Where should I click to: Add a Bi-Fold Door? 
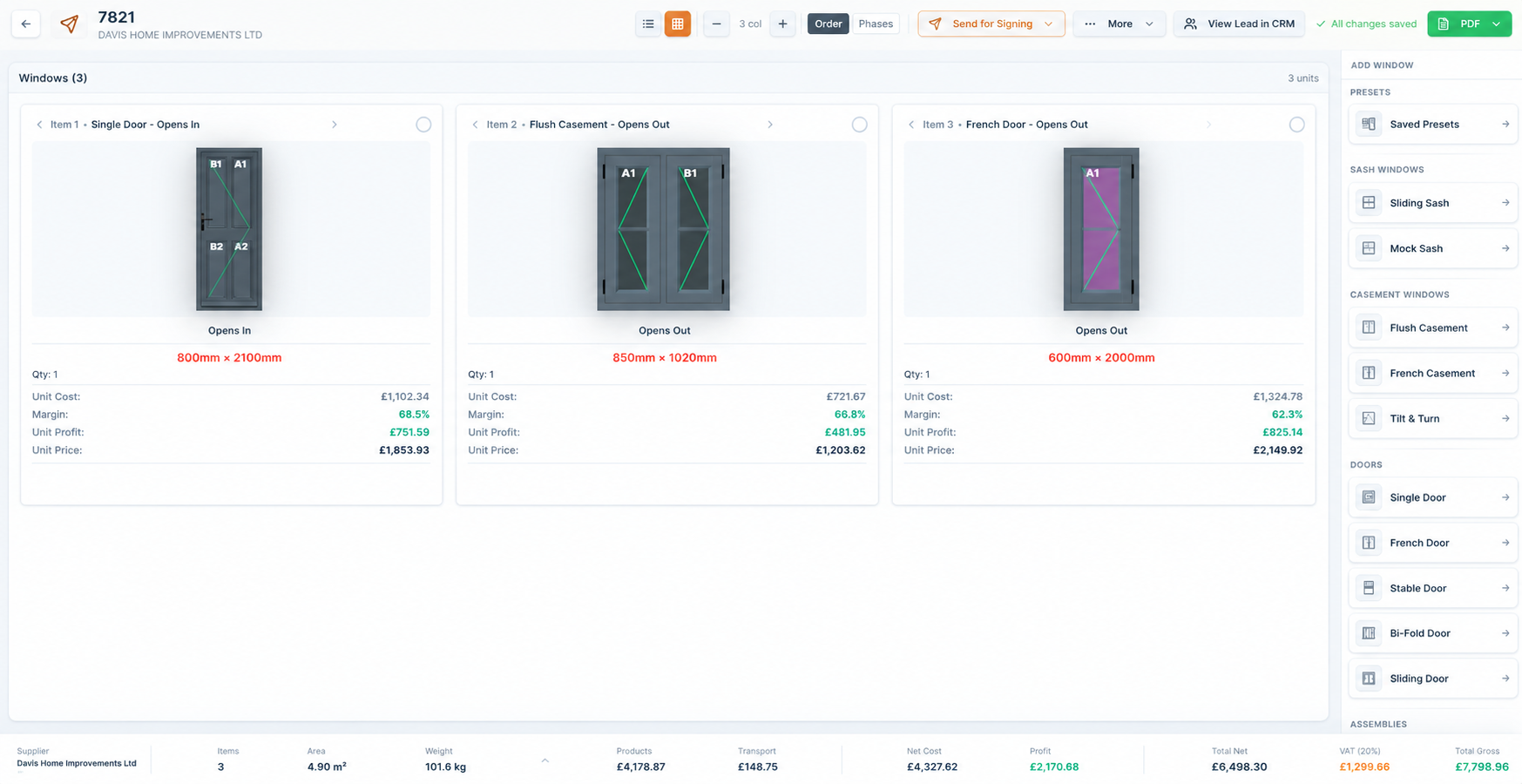click(1433, 633)
